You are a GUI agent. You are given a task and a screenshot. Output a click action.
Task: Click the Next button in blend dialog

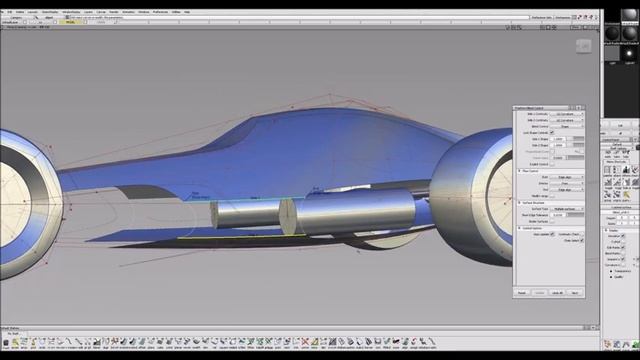coord(575,293)
